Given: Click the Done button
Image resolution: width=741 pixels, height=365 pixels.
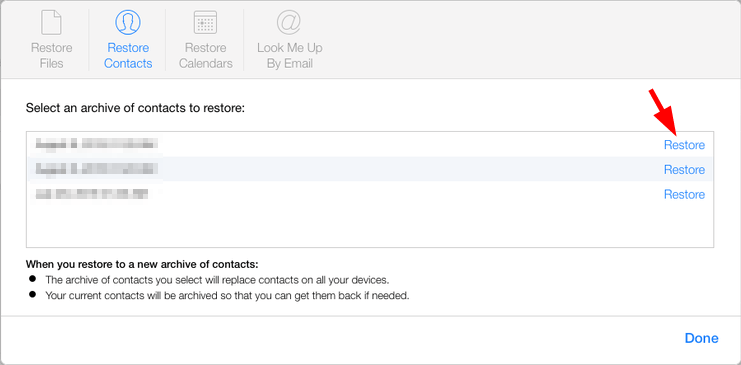Looking at the screenshot, I should (701, 338).
